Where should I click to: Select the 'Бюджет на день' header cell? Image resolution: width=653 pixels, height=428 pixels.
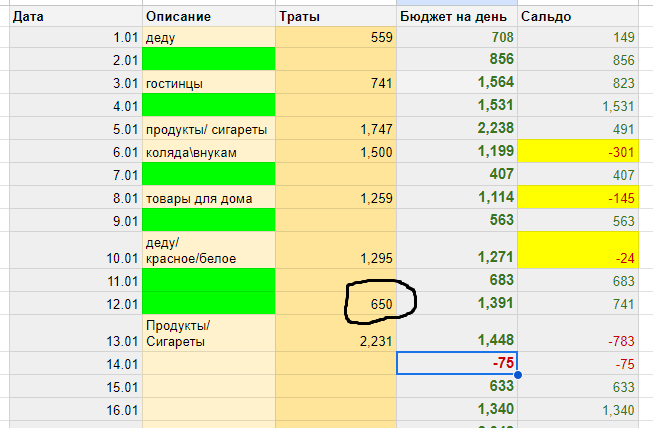pos(457,16)
